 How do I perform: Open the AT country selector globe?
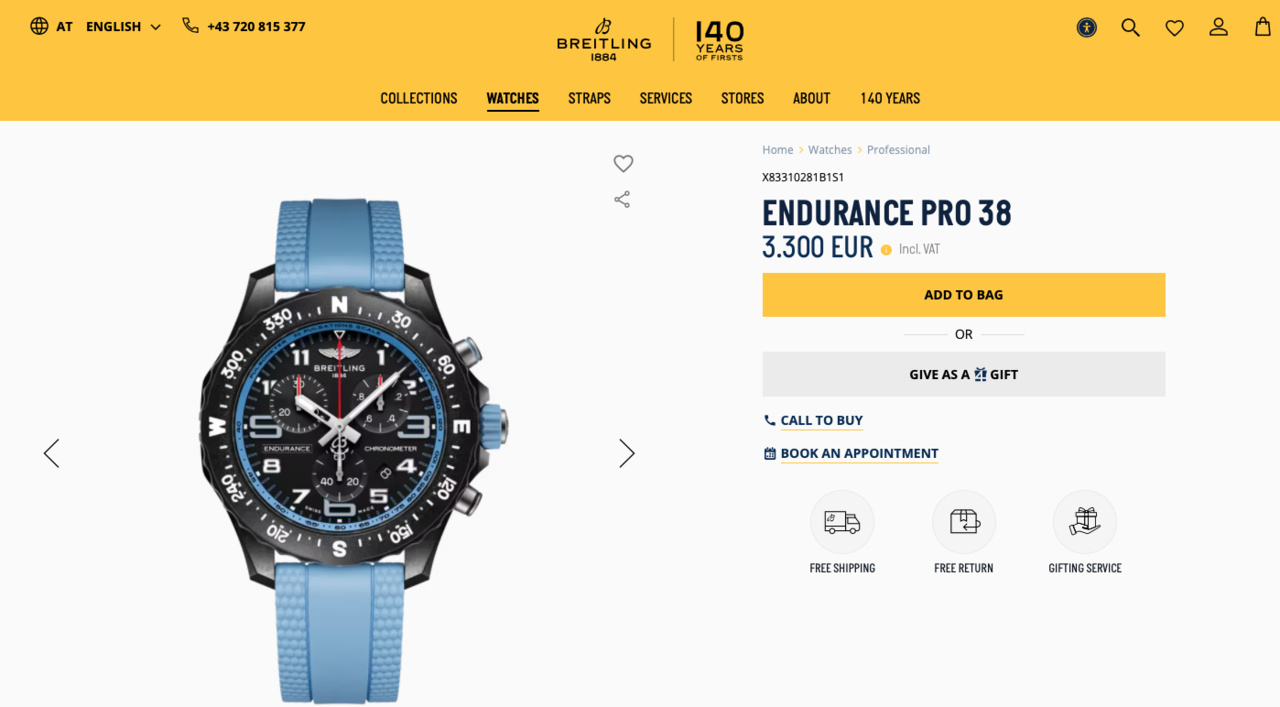click(51, 27)
